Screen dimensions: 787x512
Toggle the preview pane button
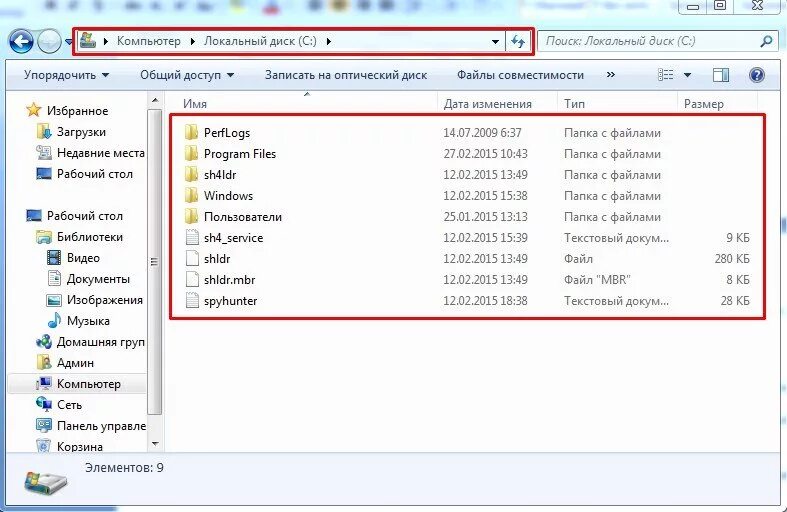tap(721, 75)
